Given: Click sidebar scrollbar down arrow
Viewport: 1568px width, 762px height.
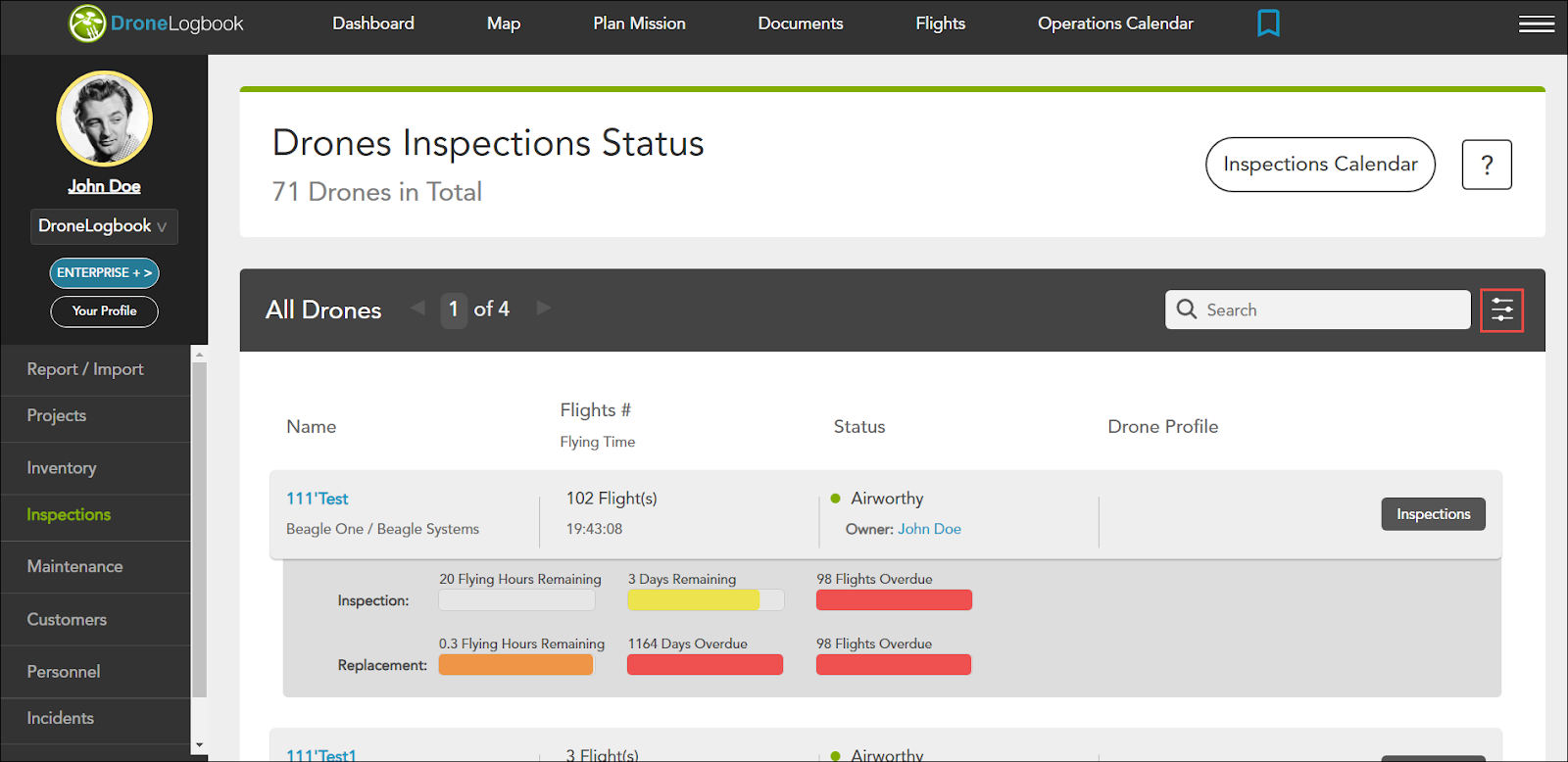Looking at the screenshot, I should pyautogui.click(x=200, y=745).
